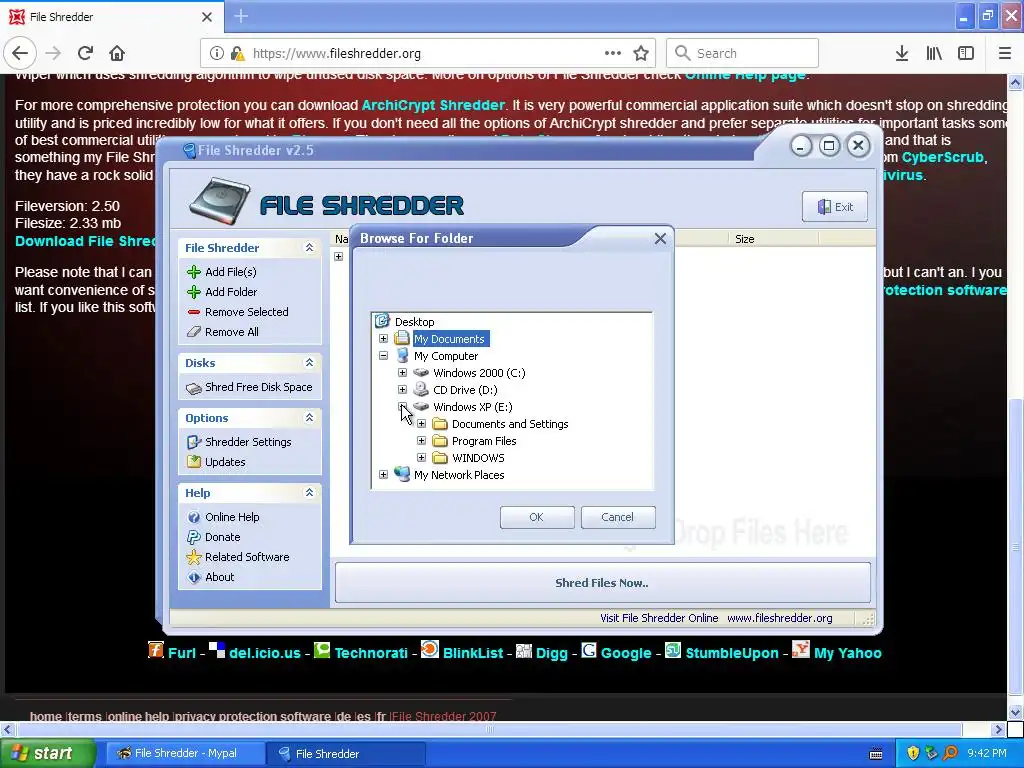1024x768 pixels.
Task: Click the Exit button in File Shredder
Action: 835,207
